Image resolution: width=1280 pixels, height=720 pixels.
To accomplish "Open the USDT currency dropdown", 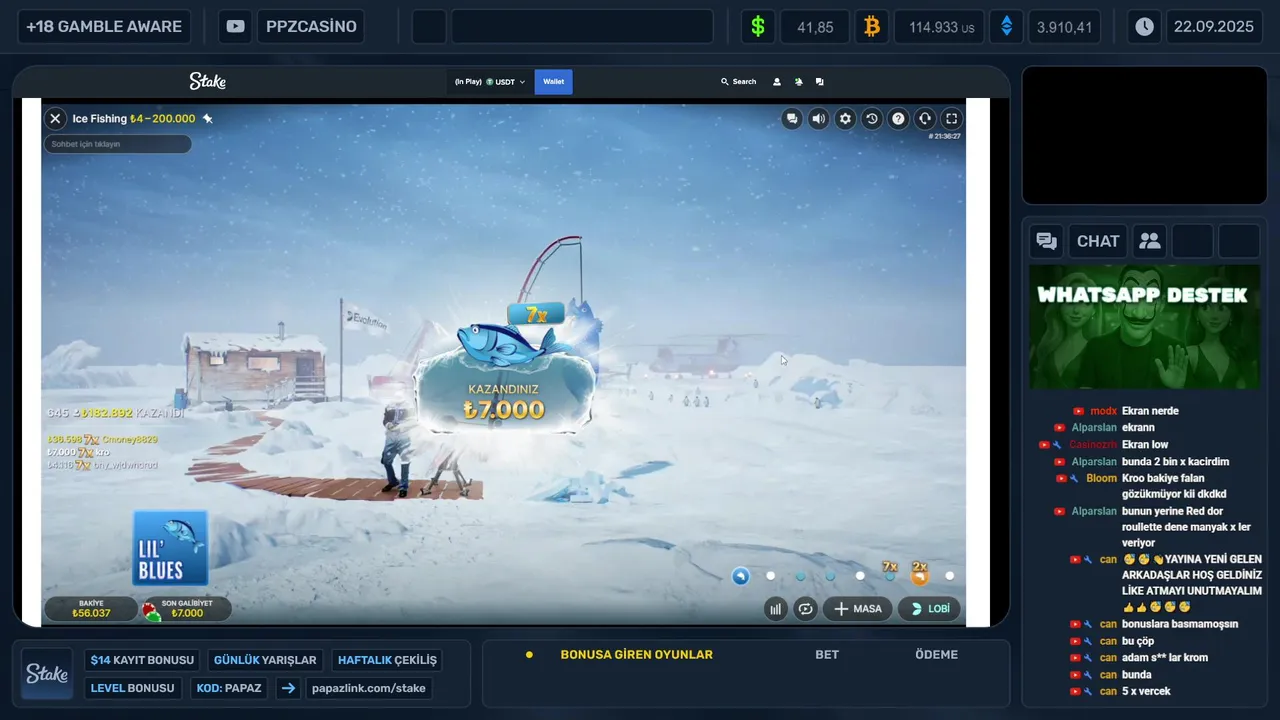I will [490, 82].
